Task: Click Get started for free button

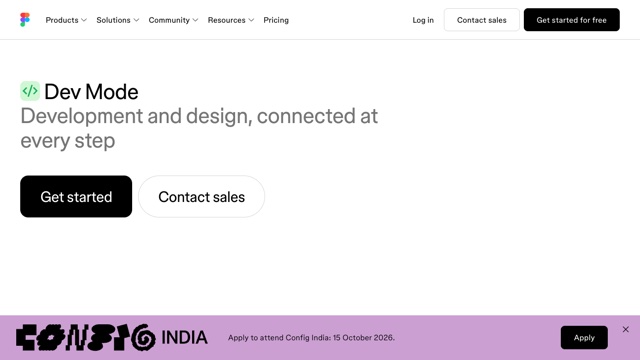Action: pyautogui.click(x=571, y=20)
